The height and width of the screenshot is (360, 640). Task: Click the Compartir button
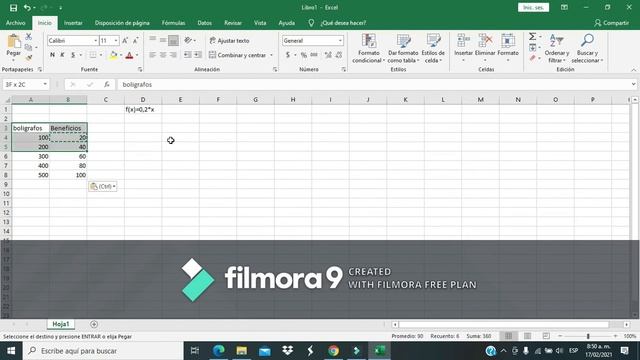[x=611, y=23]
